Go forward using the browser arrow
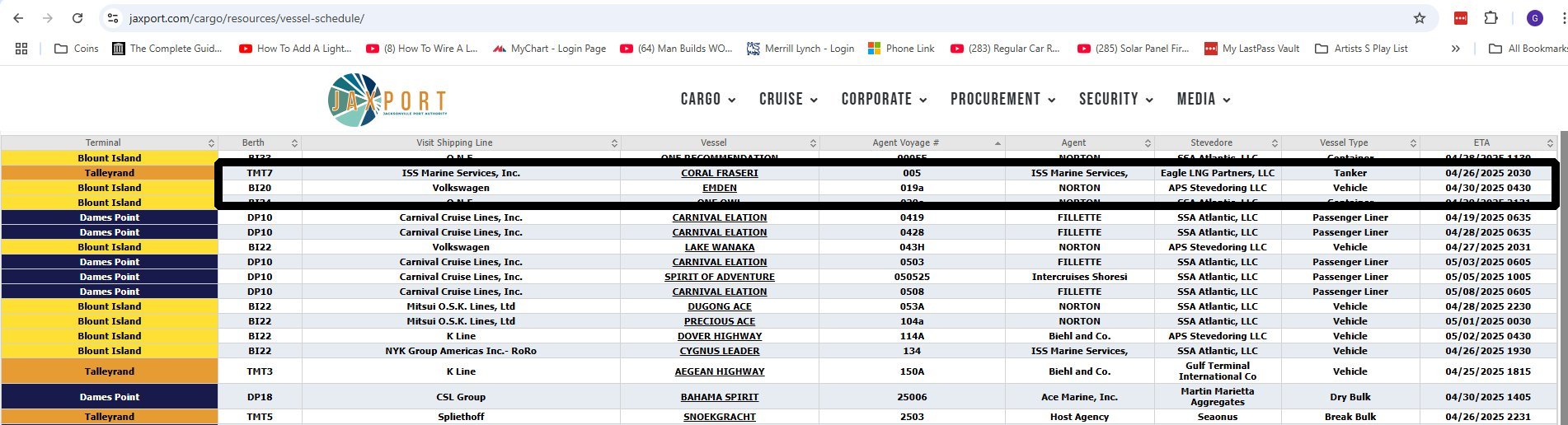The height and width of the screenshot is (425, 1568). 48,18
